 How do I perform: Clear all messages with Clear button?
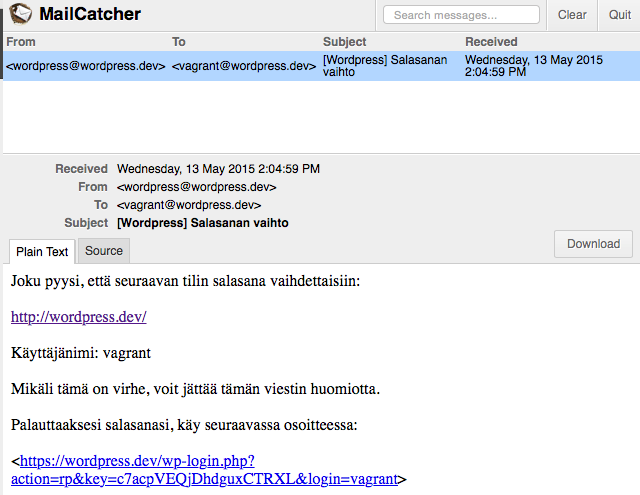(572, 15)
